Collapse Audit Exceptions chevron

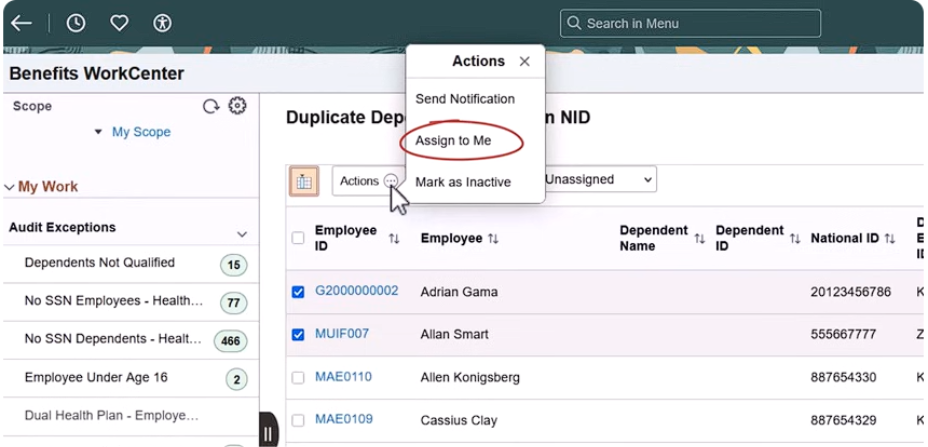pos(242,234)
